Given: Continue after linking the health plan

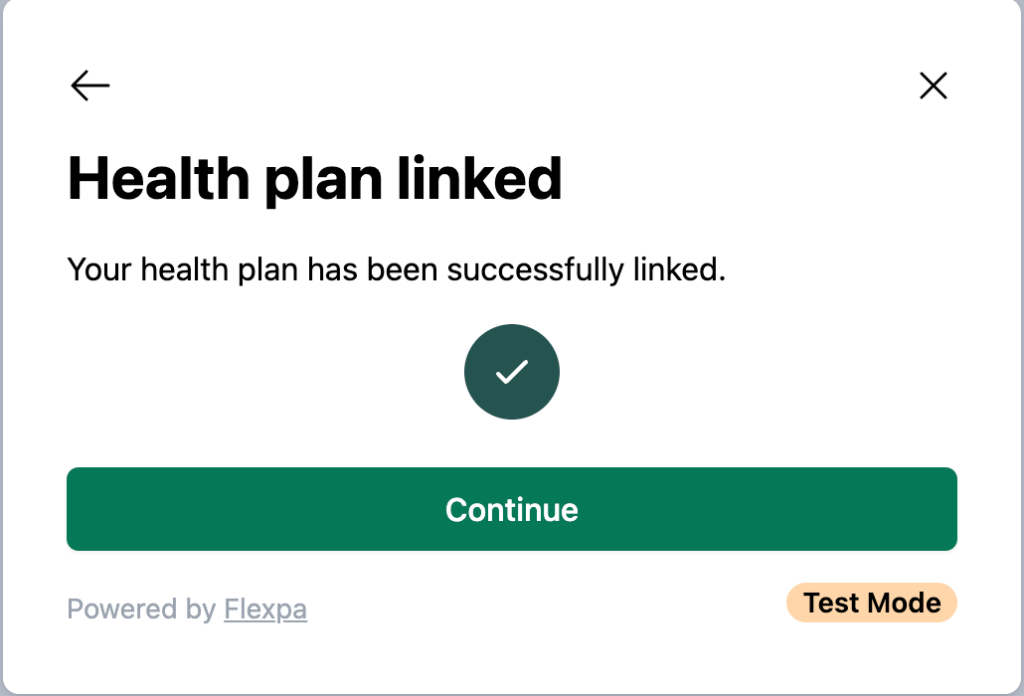Looking at the screenshot, I should (511, 509).
